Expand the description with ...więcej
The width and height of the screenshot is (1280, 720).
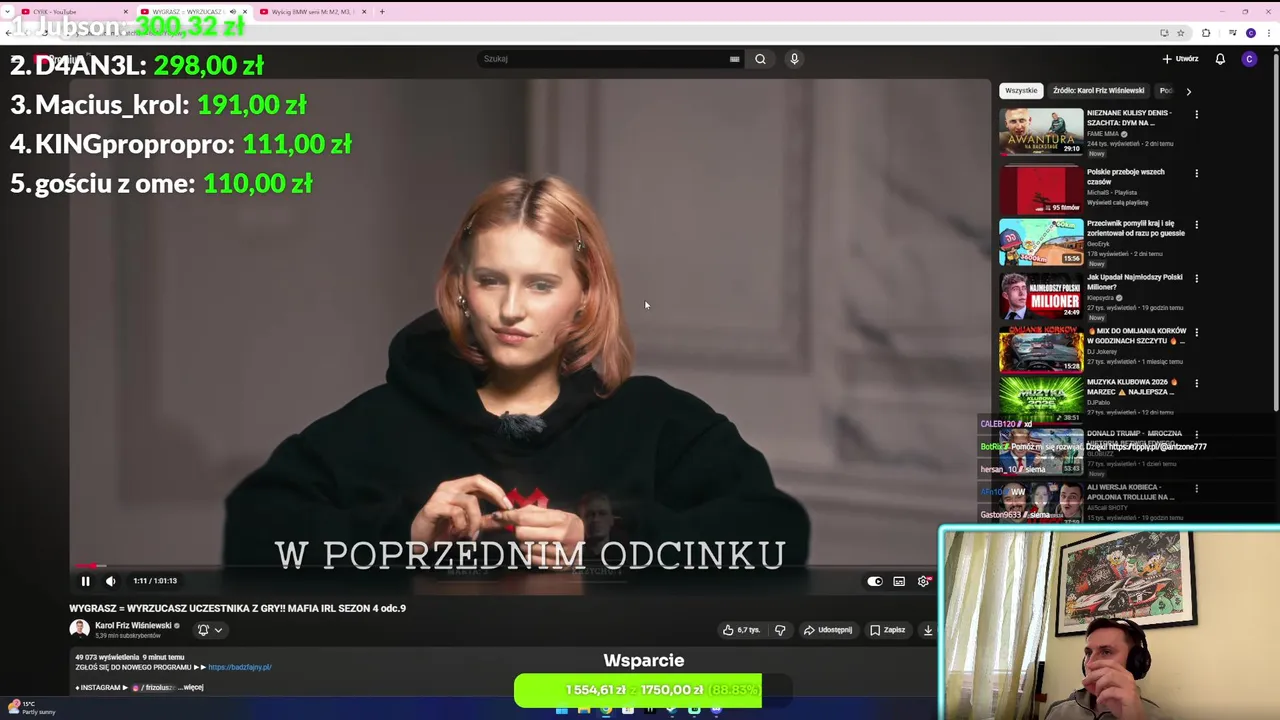191,687
